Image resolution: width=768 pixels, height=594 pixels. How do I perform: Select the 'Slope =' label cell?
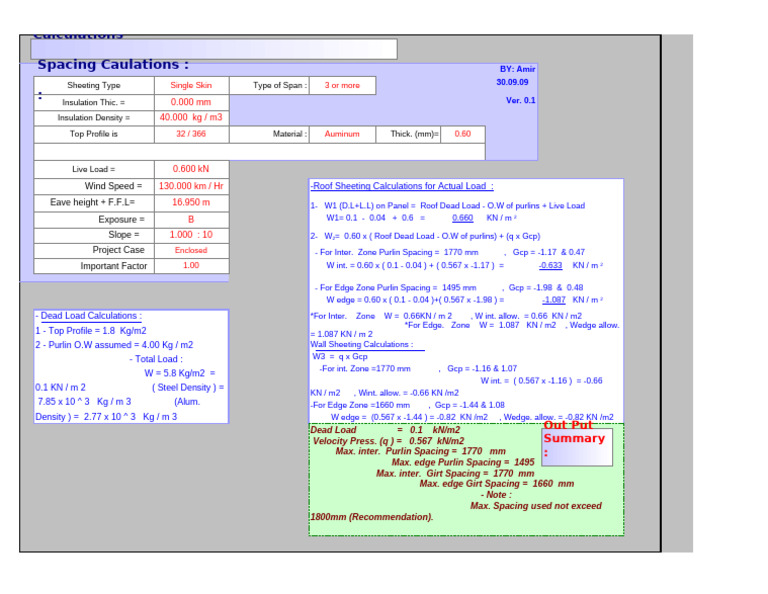click(94, 235)
